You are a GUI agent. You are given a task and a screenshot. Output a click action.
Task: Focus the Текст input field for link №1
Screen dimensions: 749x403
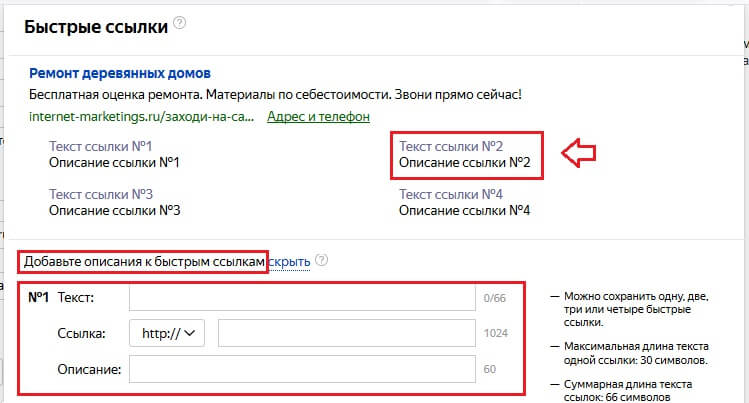(302, 297)
